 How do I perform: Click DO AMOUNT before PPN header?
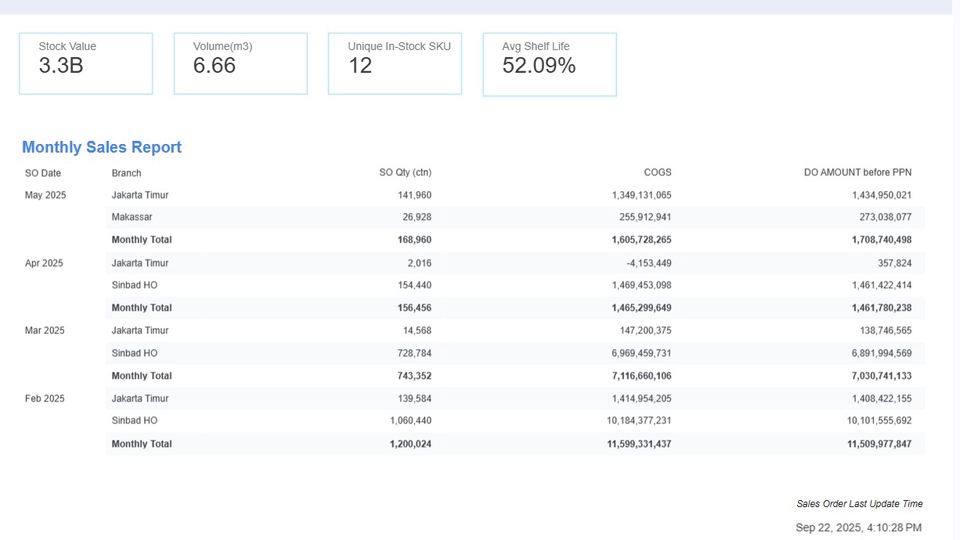[x=857, y=173]
